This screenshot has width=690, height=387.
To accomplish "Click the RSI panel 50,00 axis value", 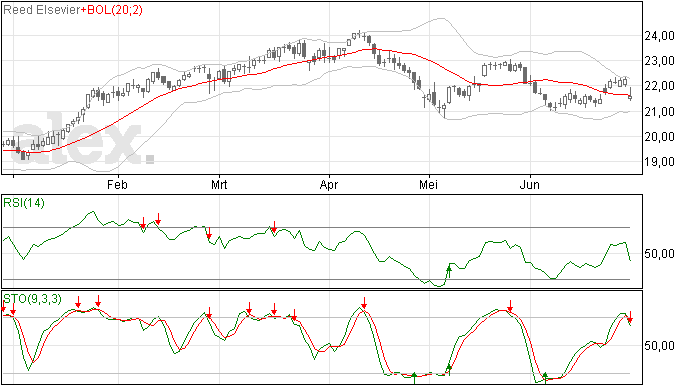I will pos(659,254).
